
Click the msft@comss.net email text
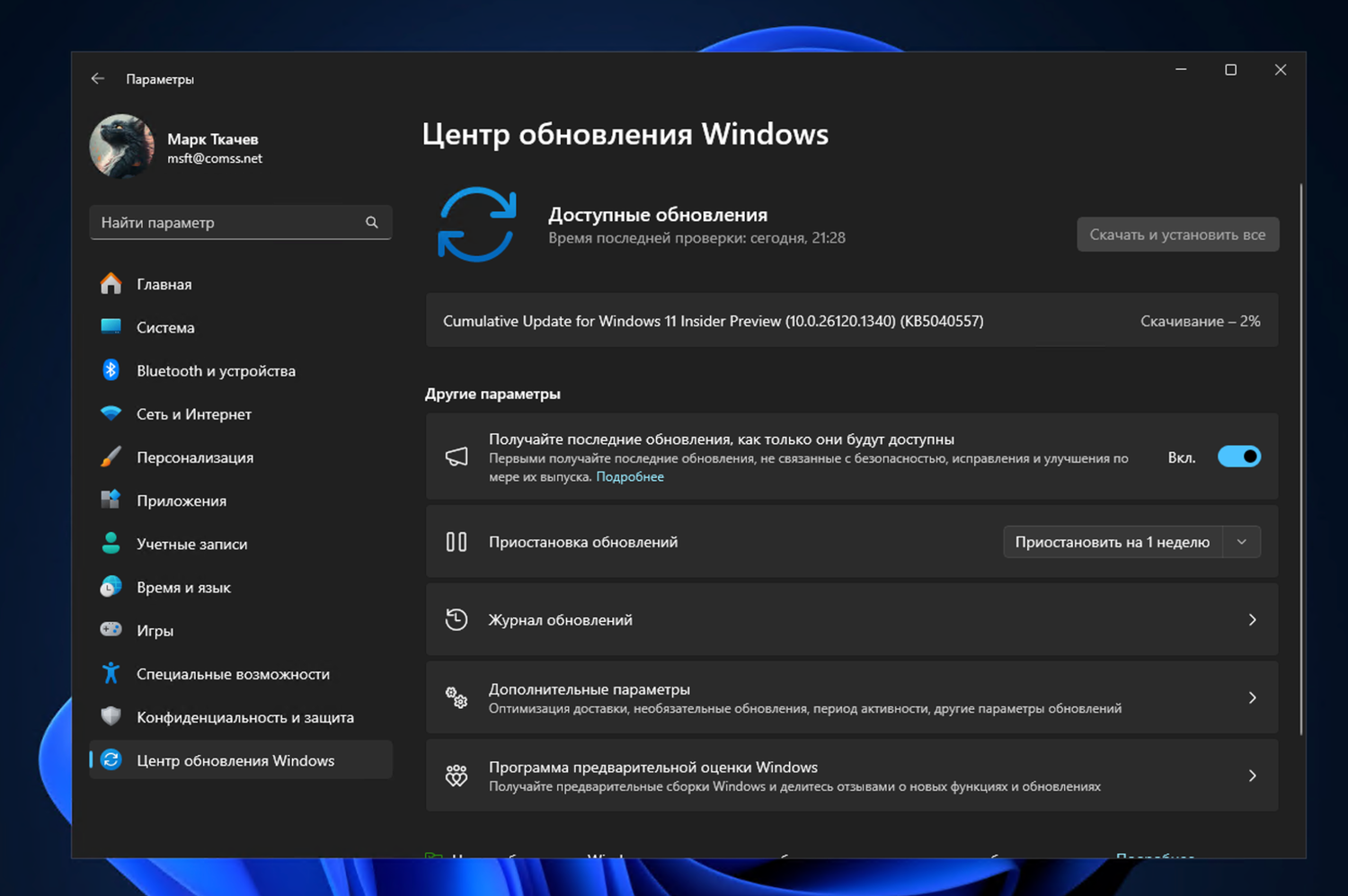pyautogui.click(x=215, y=158)
